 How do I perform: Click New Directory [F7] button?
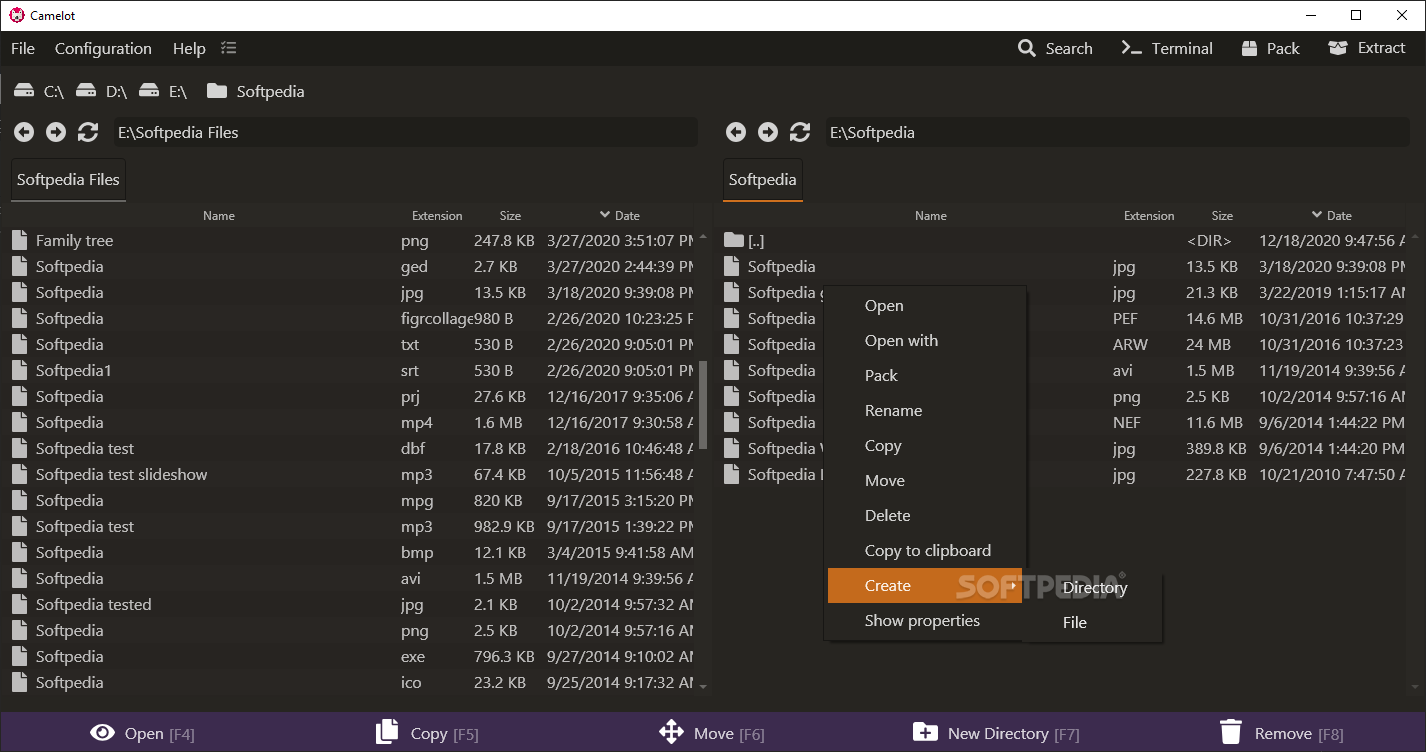click(x=996, y=733)
